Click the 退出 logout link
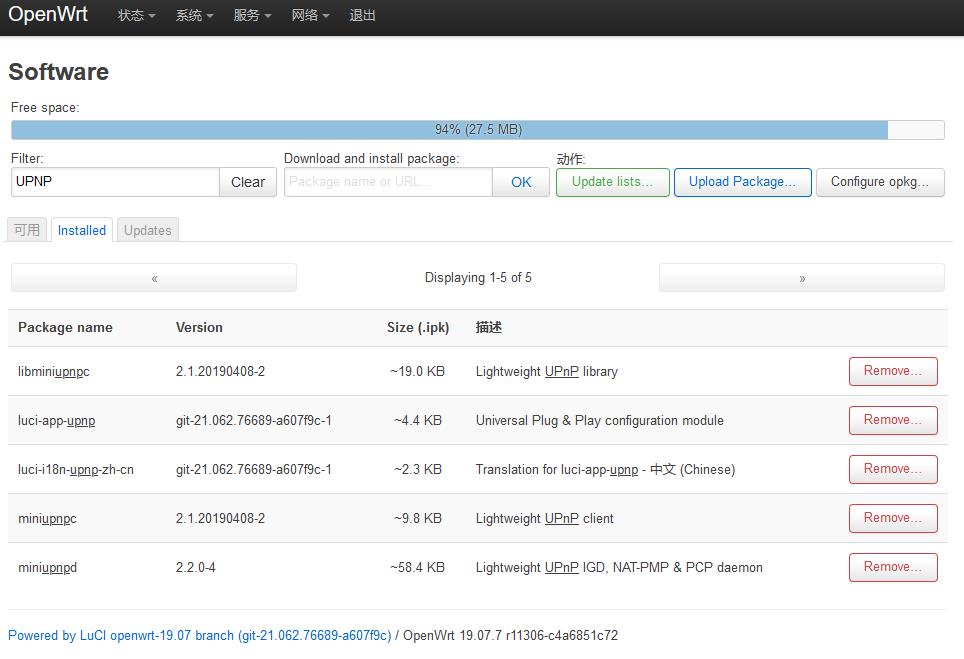 tap(362, 15)
